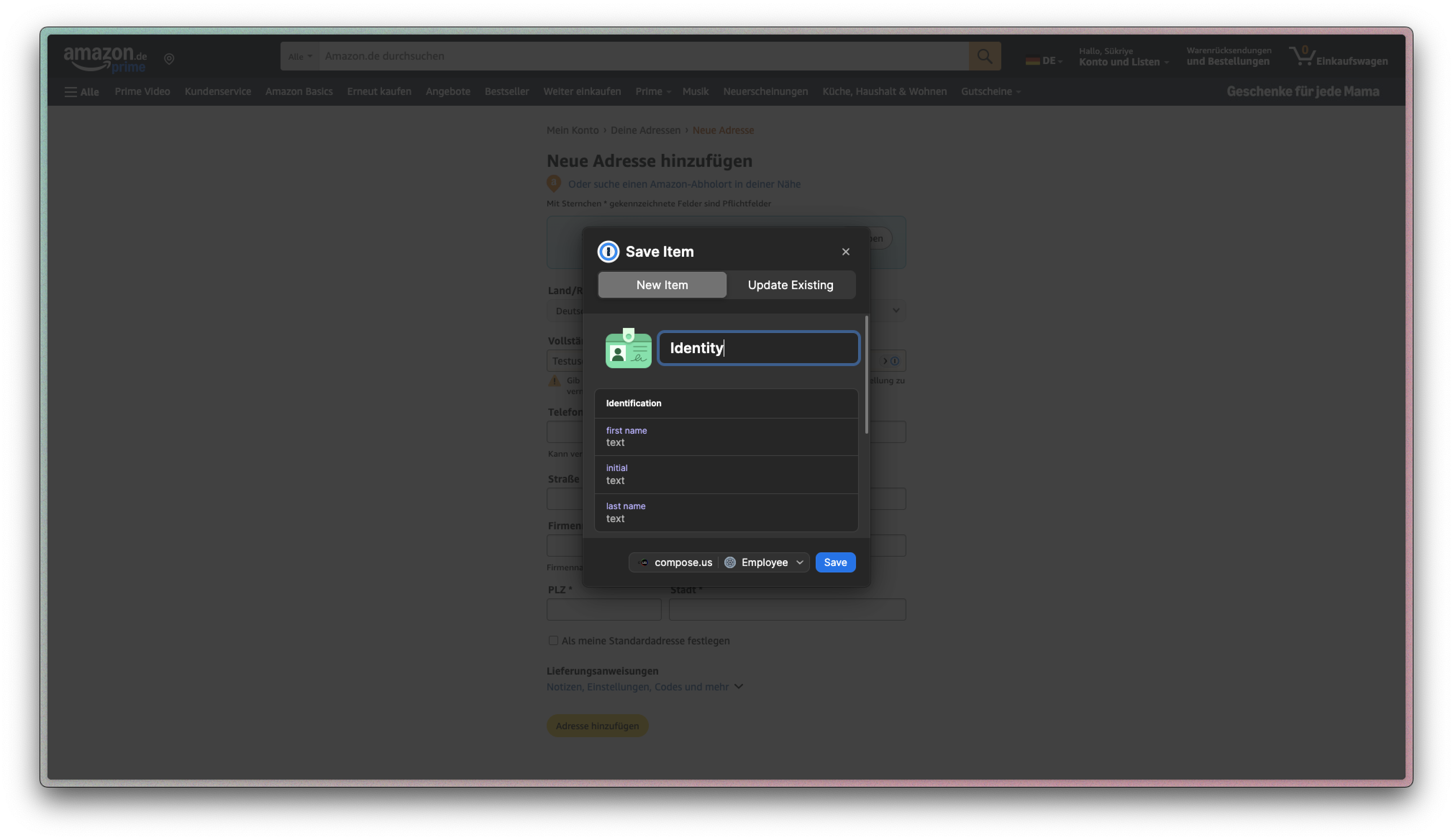The width and height of the screenshot is (1453, 840).
Task: Open the Amazon shopping cart icon
Action: click(1303, 56)
